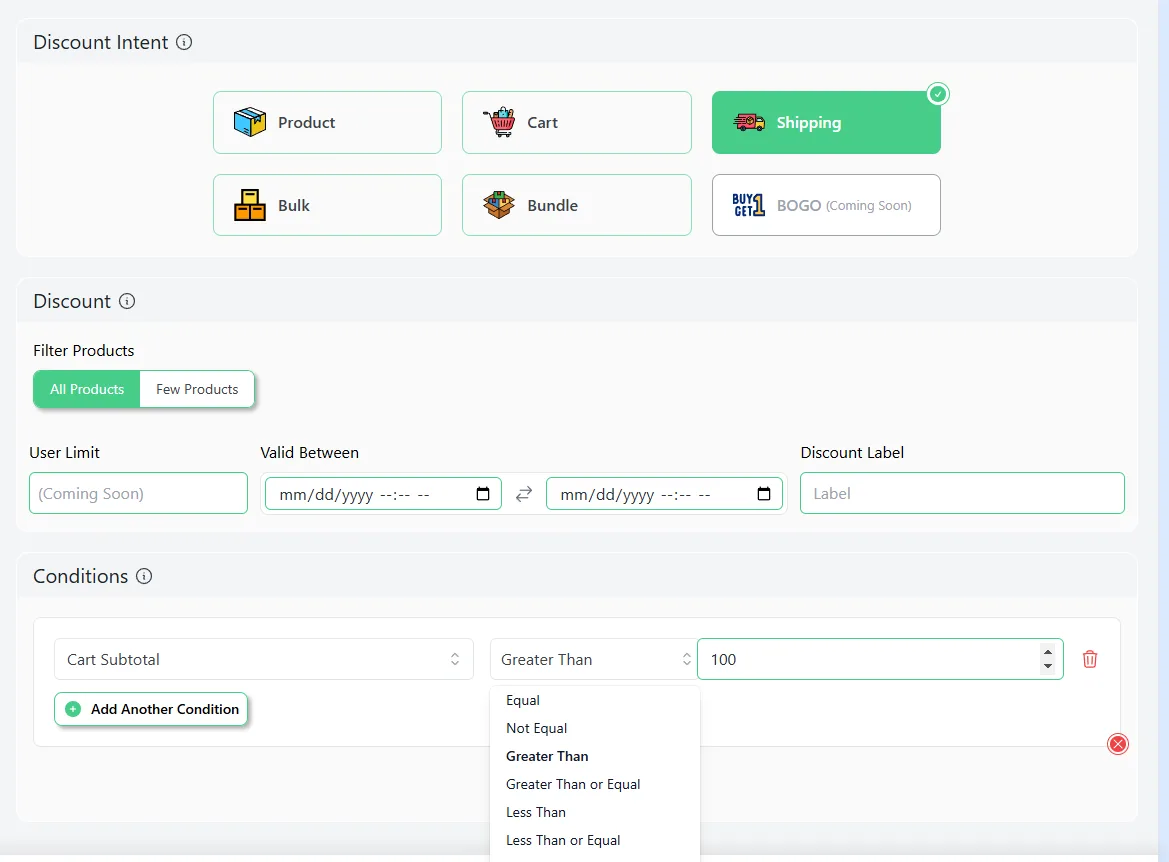Choose the Cart discount intent card
1169x862 pixels.
click(x=576, y=123)
